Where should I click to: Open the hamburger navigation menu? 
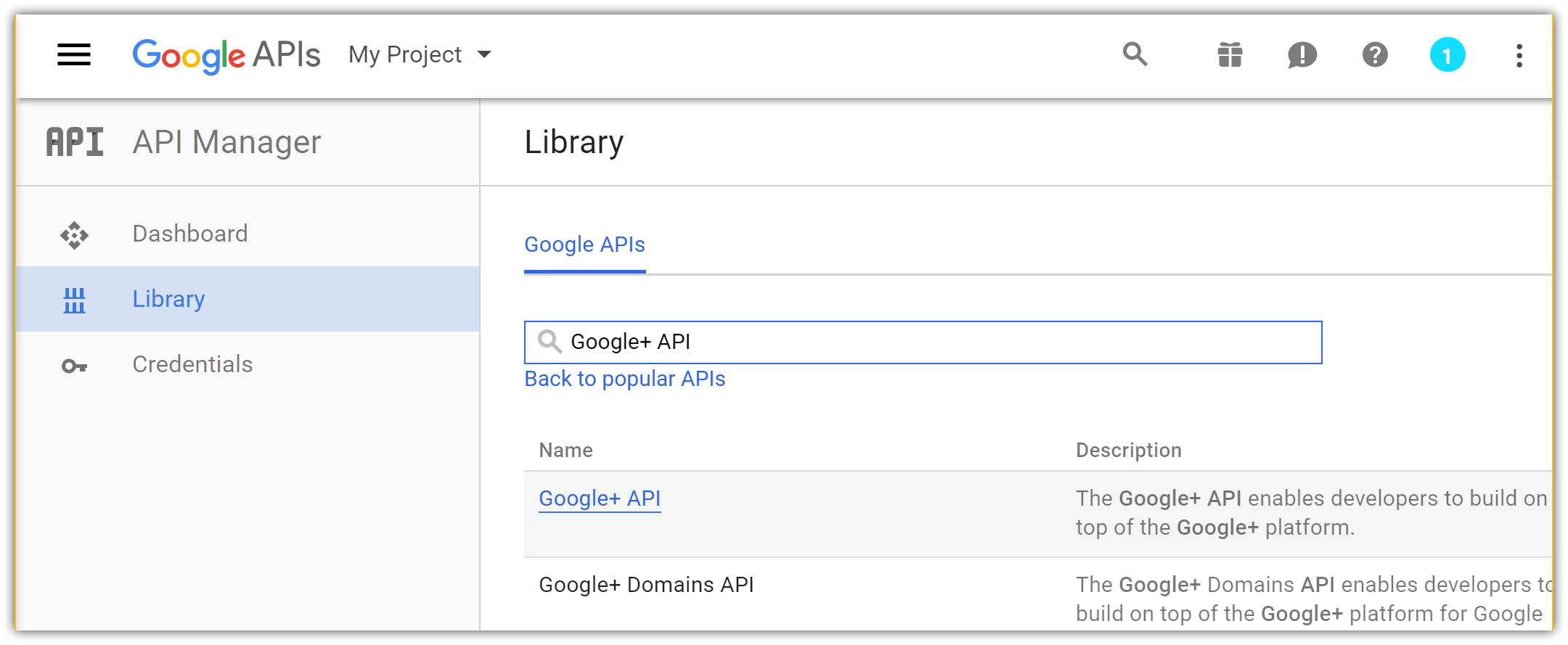[x=74, y=54]
